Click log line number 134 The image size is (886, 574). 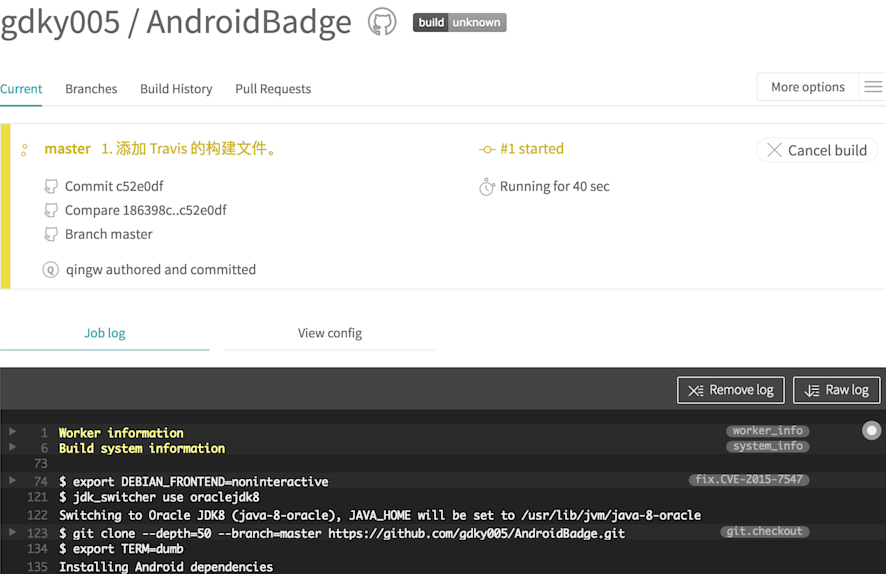pos(37,549)
